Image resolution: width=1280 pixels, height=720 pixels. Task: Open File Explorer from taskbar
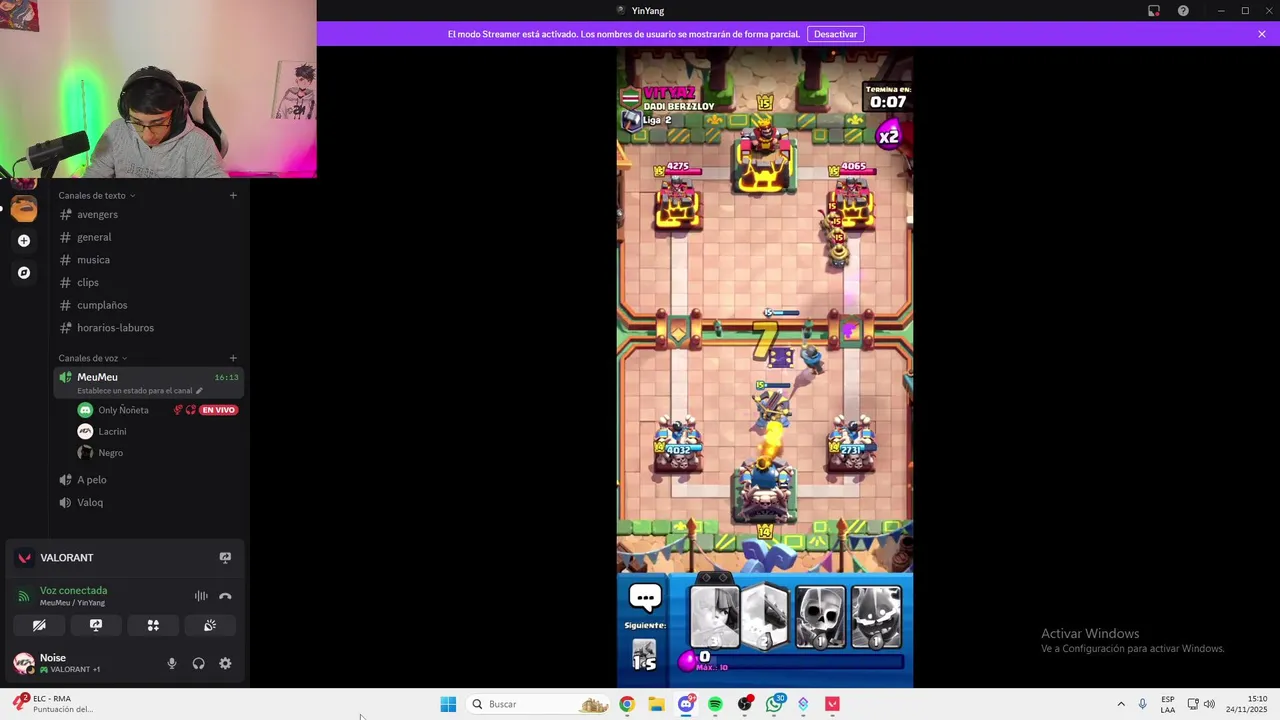656,704
